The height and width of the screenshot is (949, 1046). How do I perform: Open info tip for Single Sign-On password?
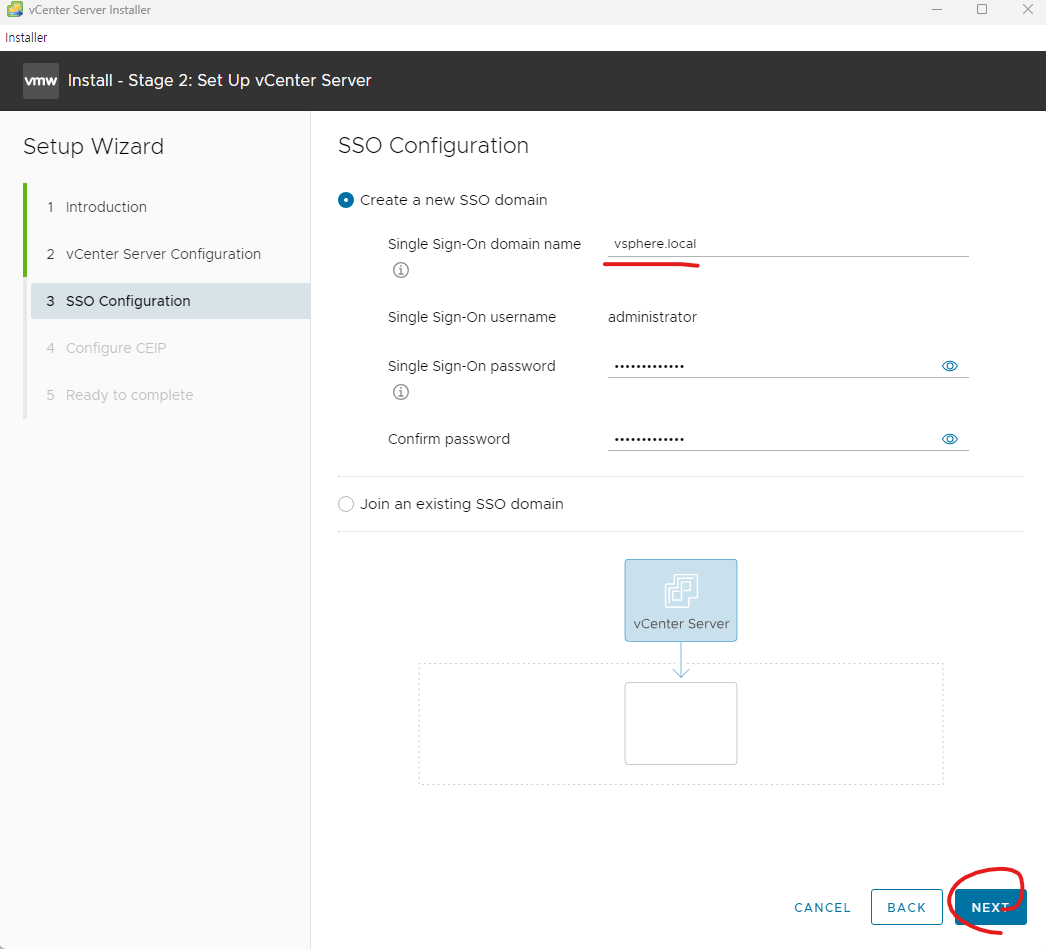(401, 391)
